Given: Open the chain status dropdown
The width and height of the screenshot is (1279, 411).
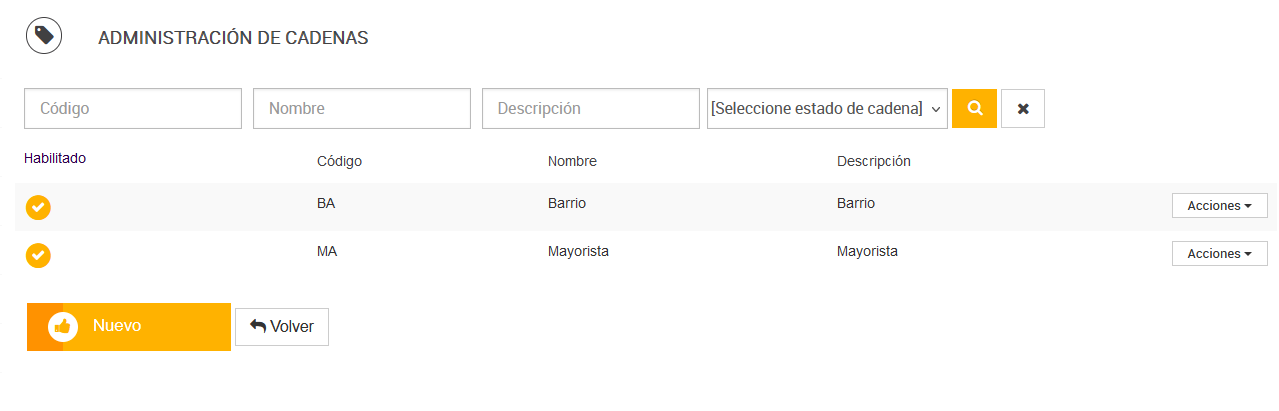Looking at the screenshot, I should pos(827,108).
